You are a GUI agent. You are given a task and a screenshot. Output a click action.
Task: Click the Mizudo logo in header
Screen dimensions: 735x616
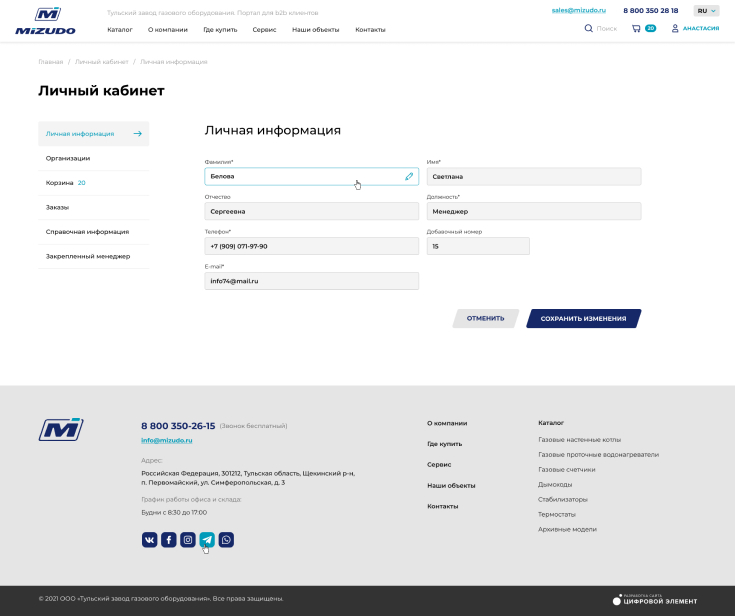[45, 20]
